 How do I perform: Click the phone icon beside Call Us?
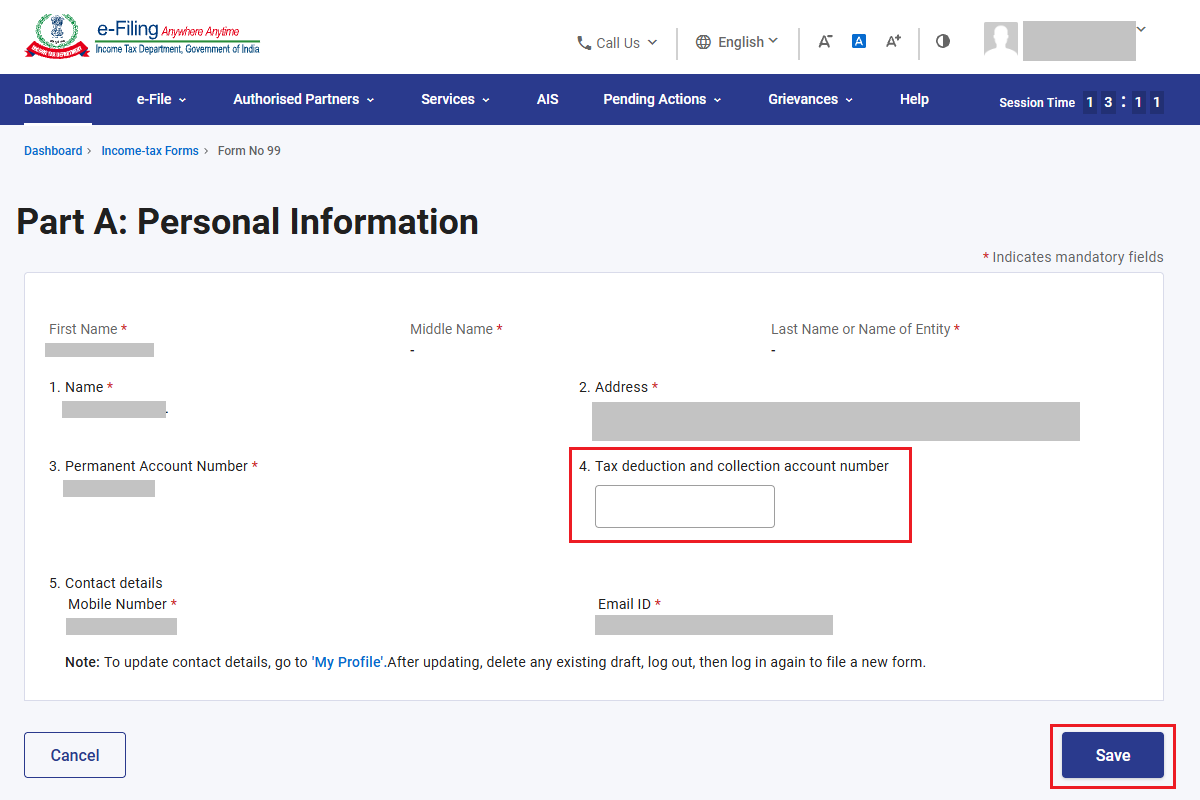pyautogui.click(x=584, y=43)
